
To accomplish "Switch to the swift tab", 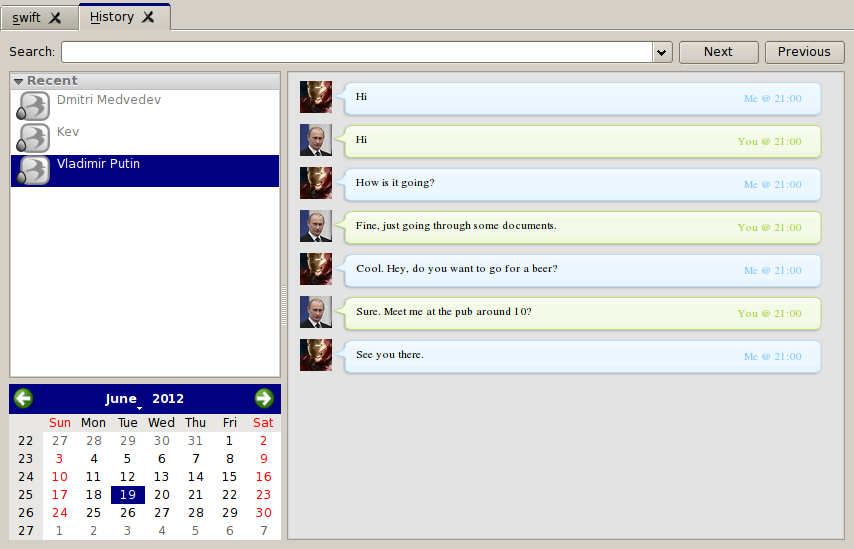I will [x=27, y=17].
